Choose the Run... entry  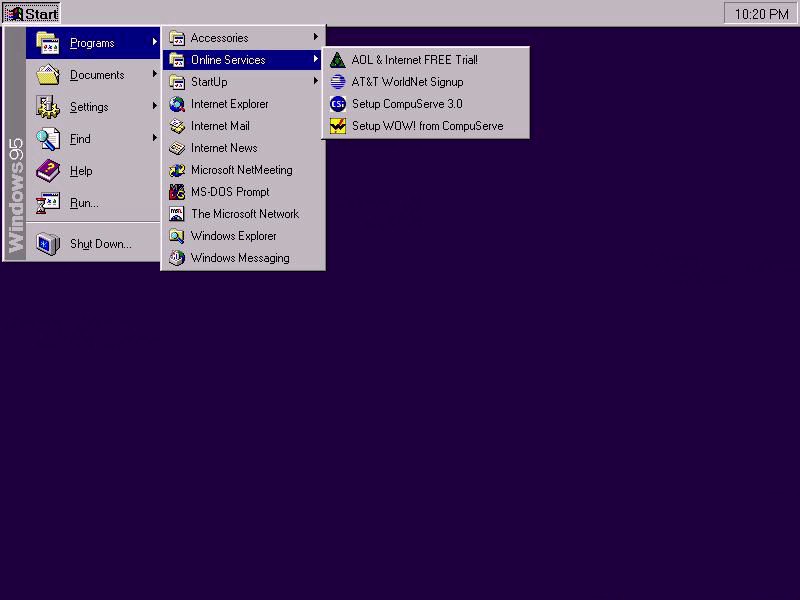[93, 203]
